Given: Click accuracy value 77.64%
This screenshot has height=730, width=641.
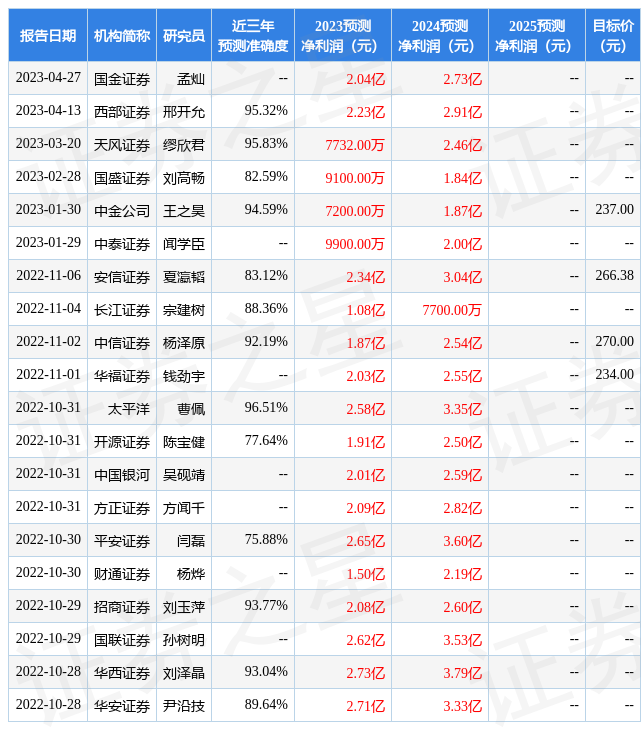Looking at the screenshot, I should click(266, 441).
